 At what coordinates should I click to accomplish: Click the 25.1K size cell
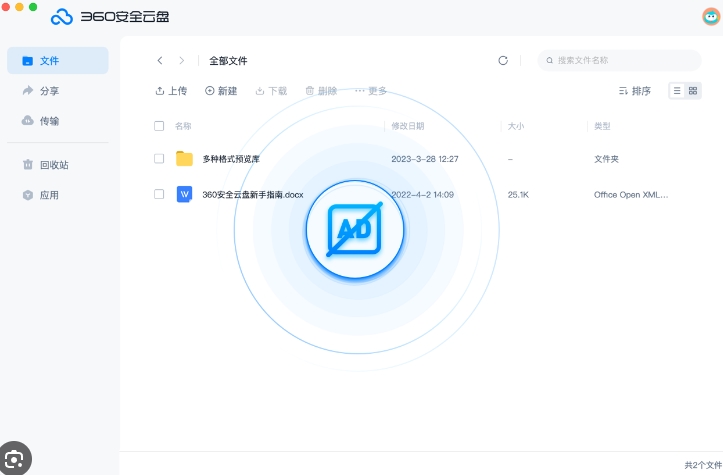point(518,195)
